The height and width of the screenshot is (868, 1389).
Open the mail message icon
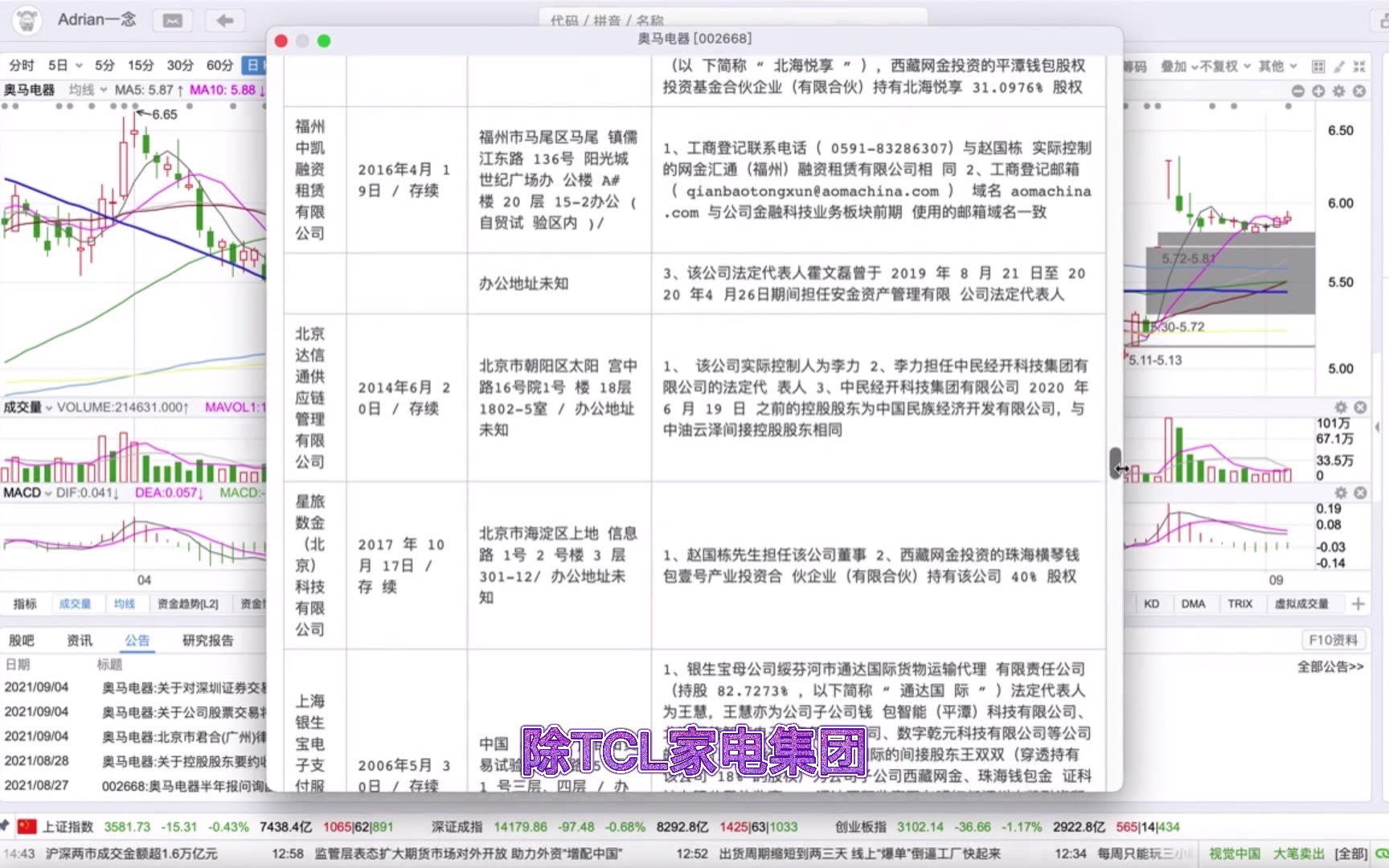[172, 21]
